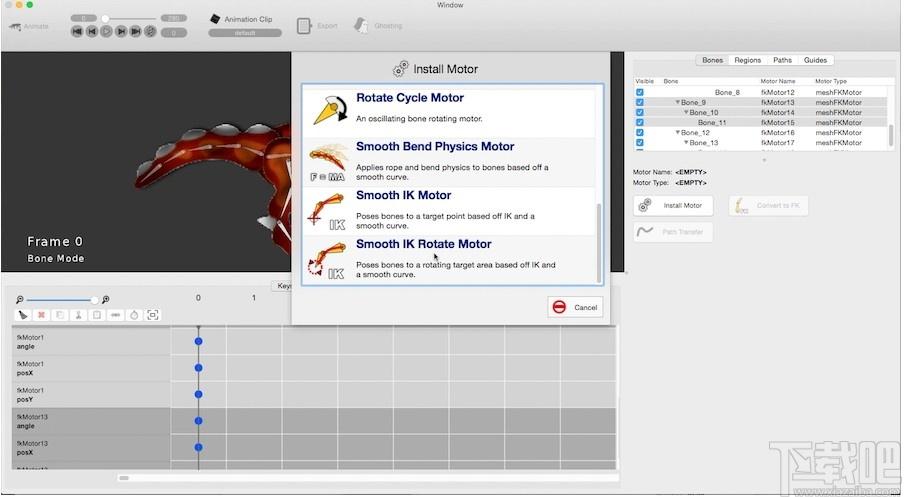Screen dimensions: 904x497
Task: Toggle the Bone_10 visible checkbox
Action: coord(639,112)
